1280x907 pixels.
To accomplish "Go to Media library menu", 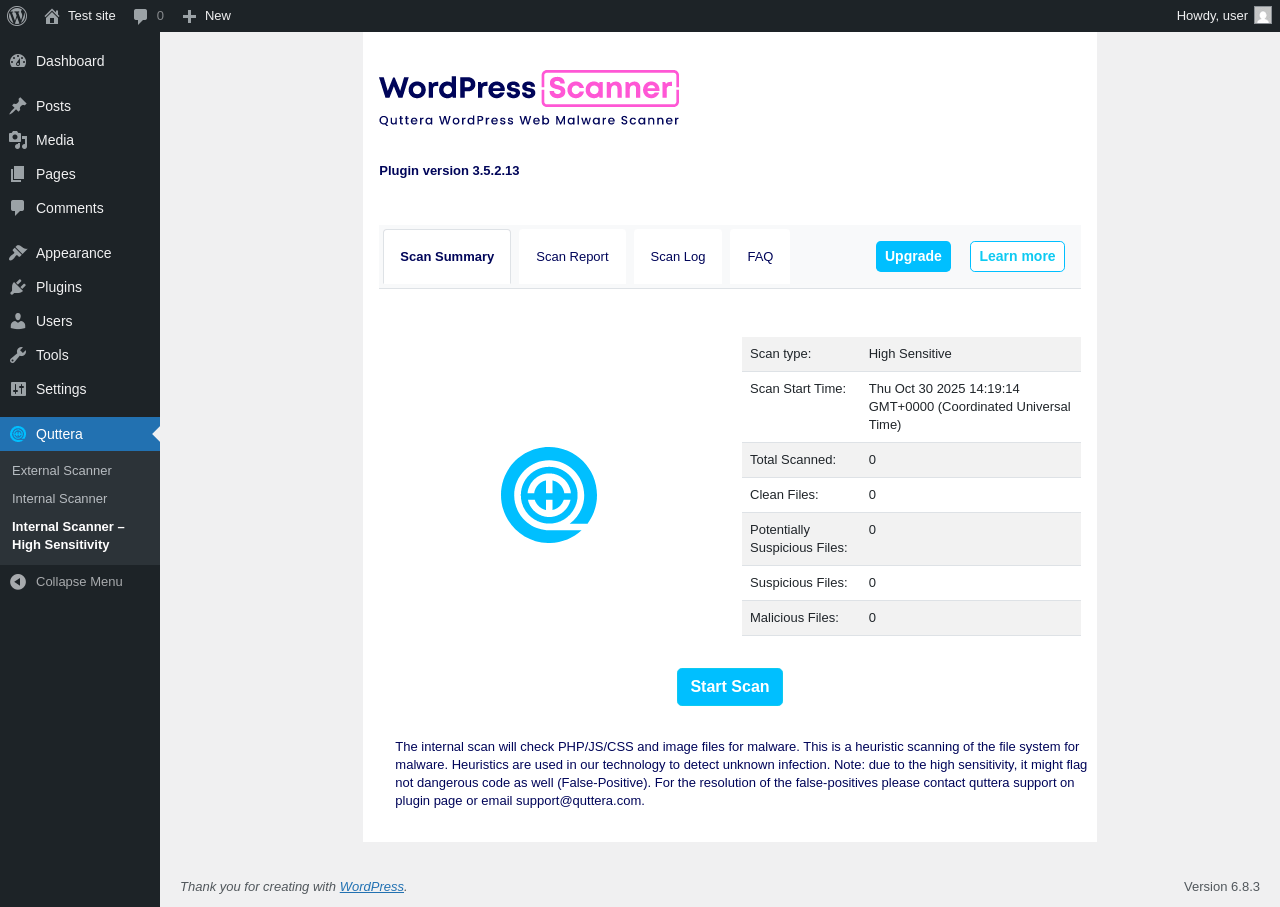I will 55,140.
